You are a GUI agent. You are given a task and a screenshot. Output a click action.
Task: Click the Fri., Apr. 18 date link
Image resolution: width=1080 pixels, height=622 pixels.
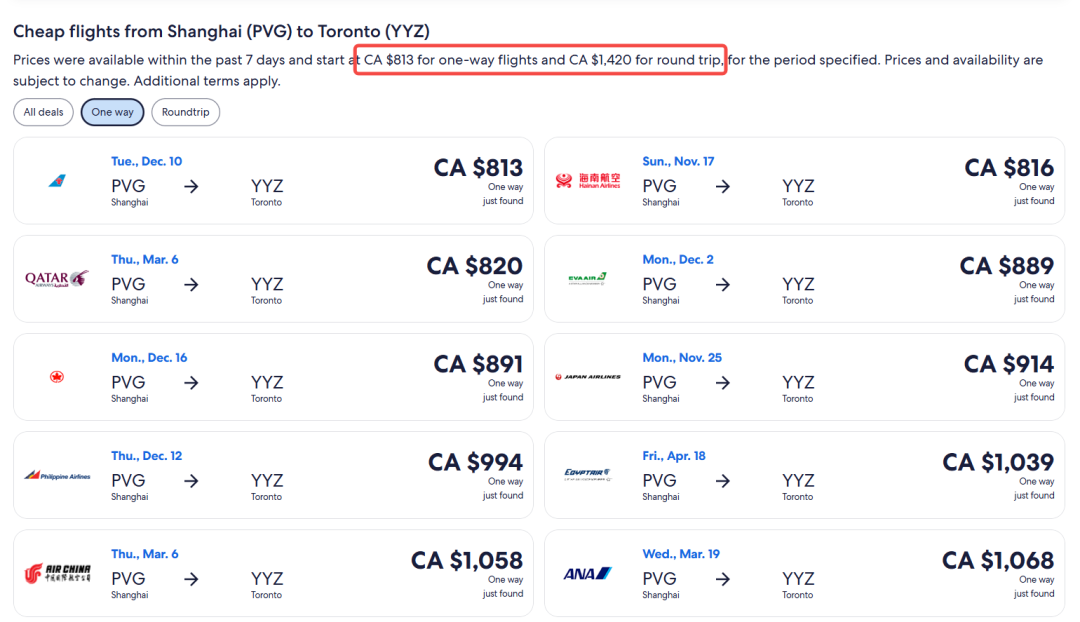click(674, 456)
